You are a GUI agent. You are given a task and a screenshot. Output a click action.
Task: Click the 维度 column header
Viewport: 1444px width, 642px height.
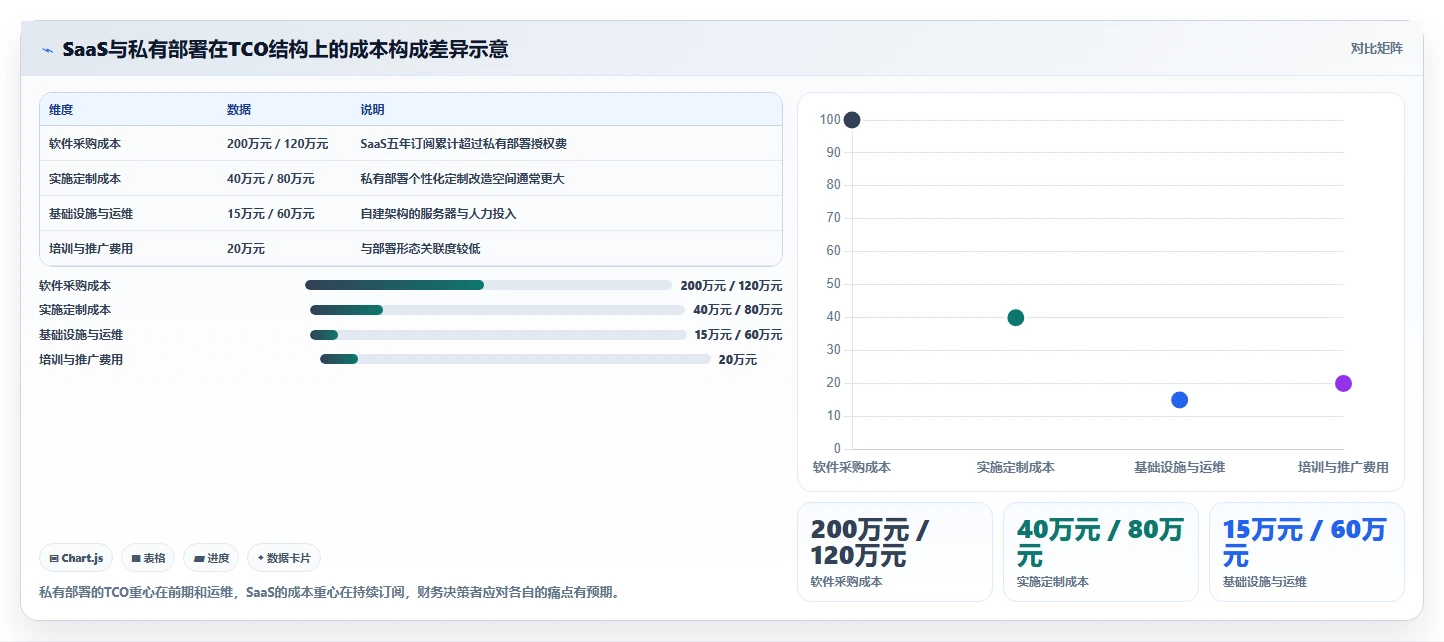[x=61, y=110]
